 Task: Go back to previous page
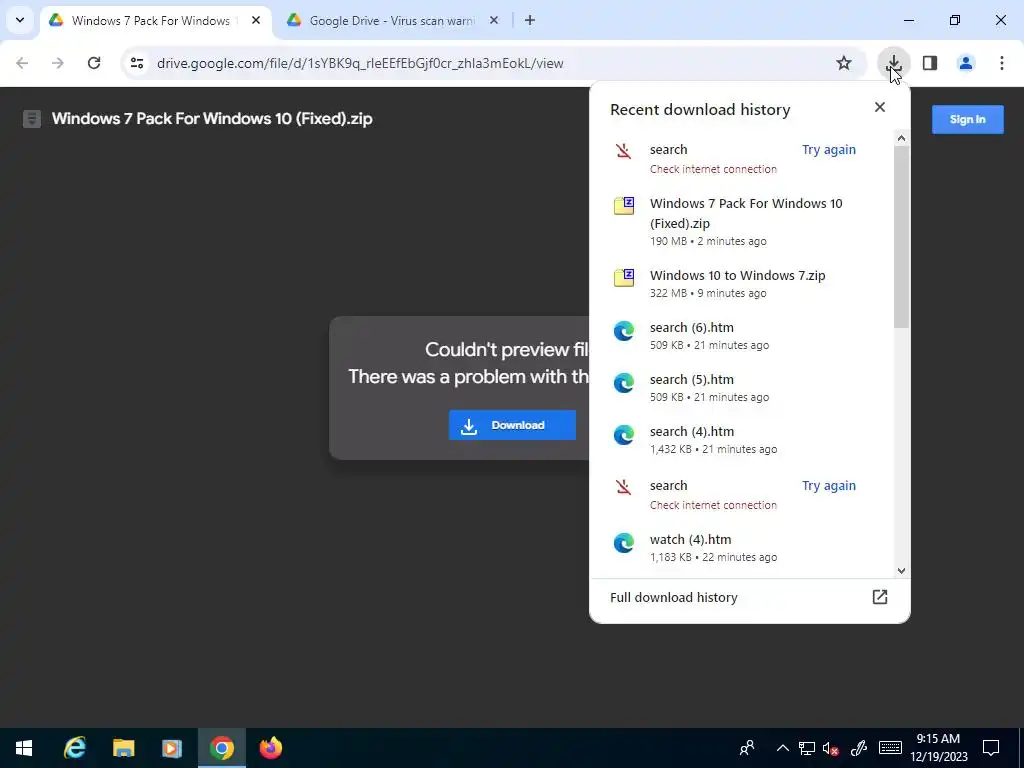[22, 63]
